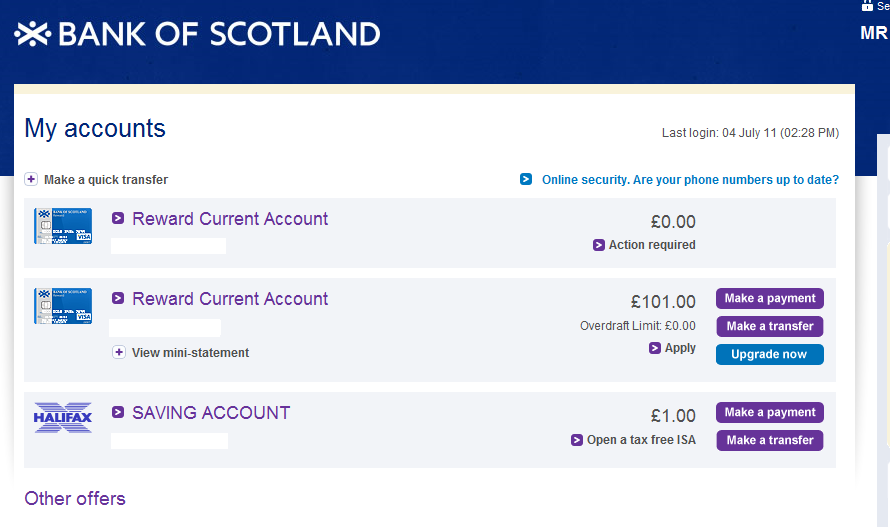The height and width of the screenshot is (527, 890).
Task: Expand the Make a quick transfer section
Action: click(x=32, y=180)
